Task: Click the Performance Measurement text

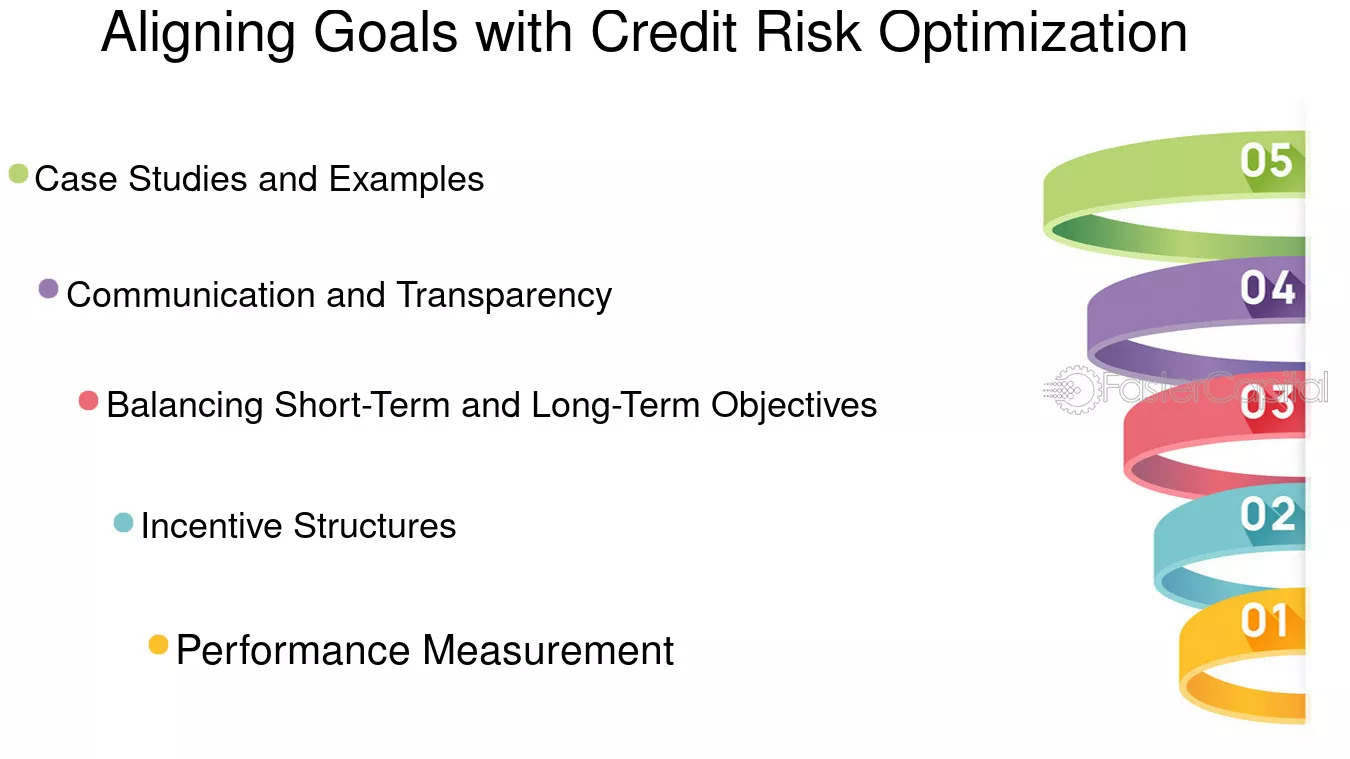Action: click(x=425, y=651)
